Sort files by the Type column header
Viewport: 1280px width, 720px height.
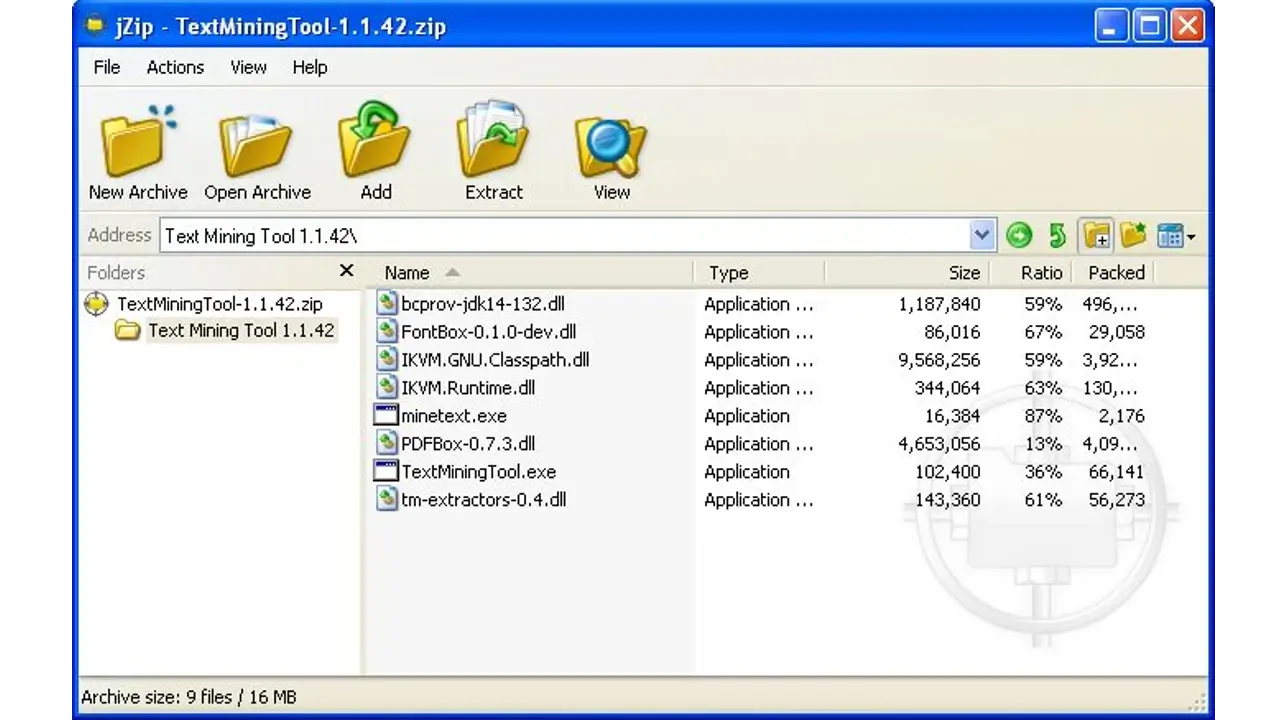759,272
